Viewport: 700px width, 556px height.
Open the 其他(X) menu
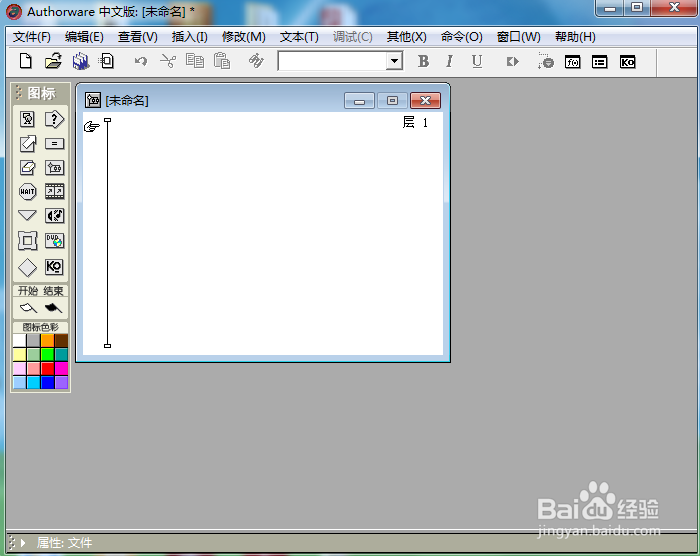407,37
